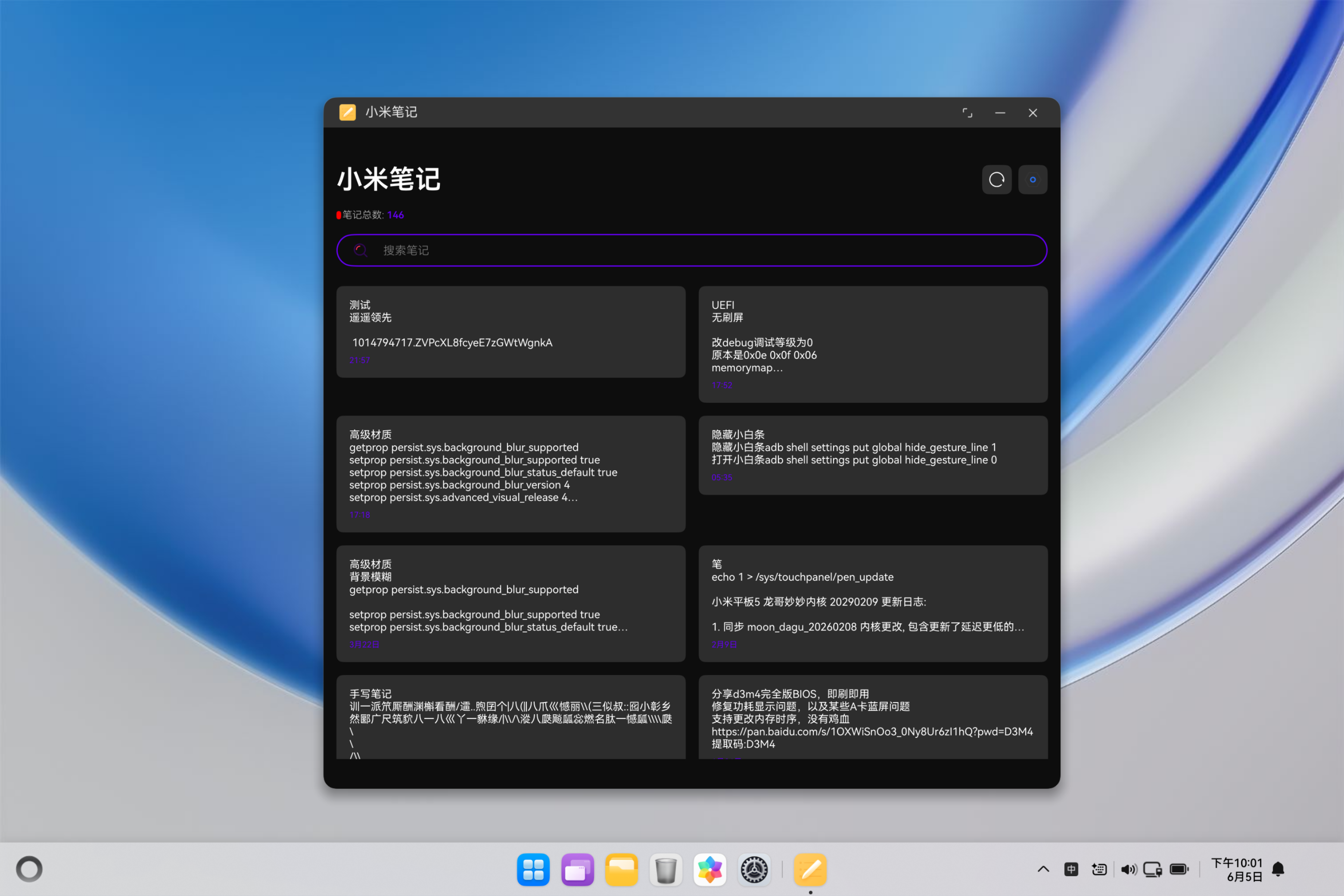
Task: Click the pan.baidu.com link text
Action: (872, 731)
